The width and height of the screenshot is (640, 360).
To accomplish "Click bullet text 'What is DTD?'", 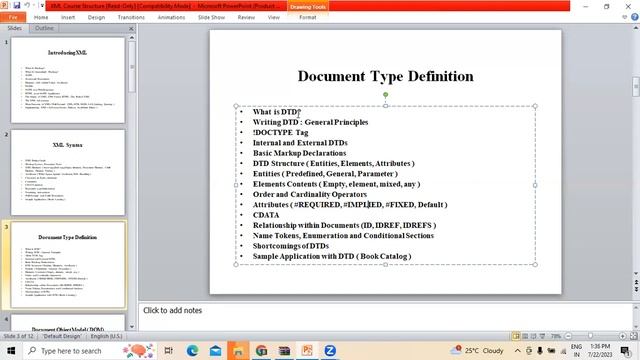I will (x=277, y=112).
